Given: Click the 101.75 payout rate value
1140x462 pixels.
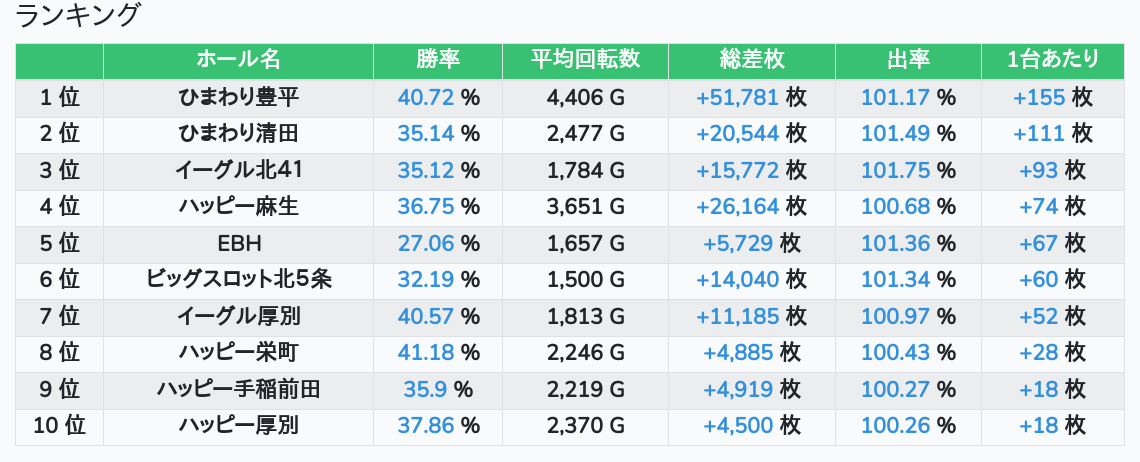Looking at the screenshot, I should click(896, 171).
